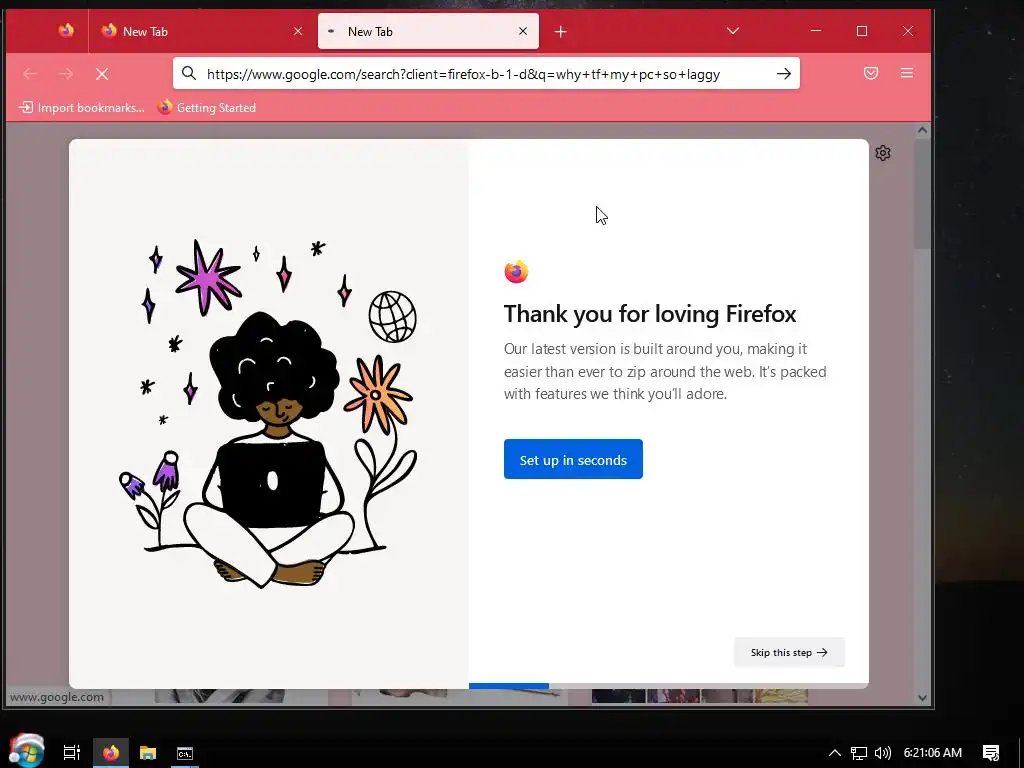Expand the list all tabs dropdown
Viewport: 1024px width, 768px height.
[x=733, y=31]
